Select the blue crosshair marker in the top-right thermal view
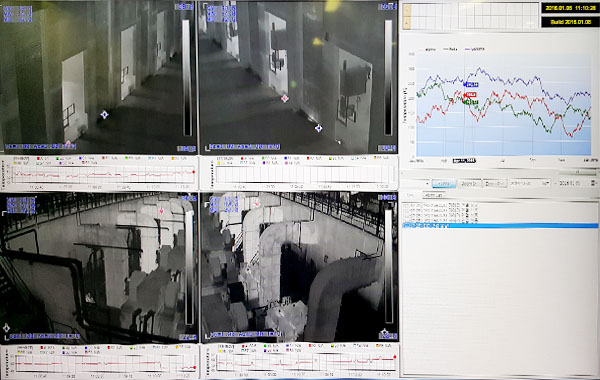 click(318, 128)
